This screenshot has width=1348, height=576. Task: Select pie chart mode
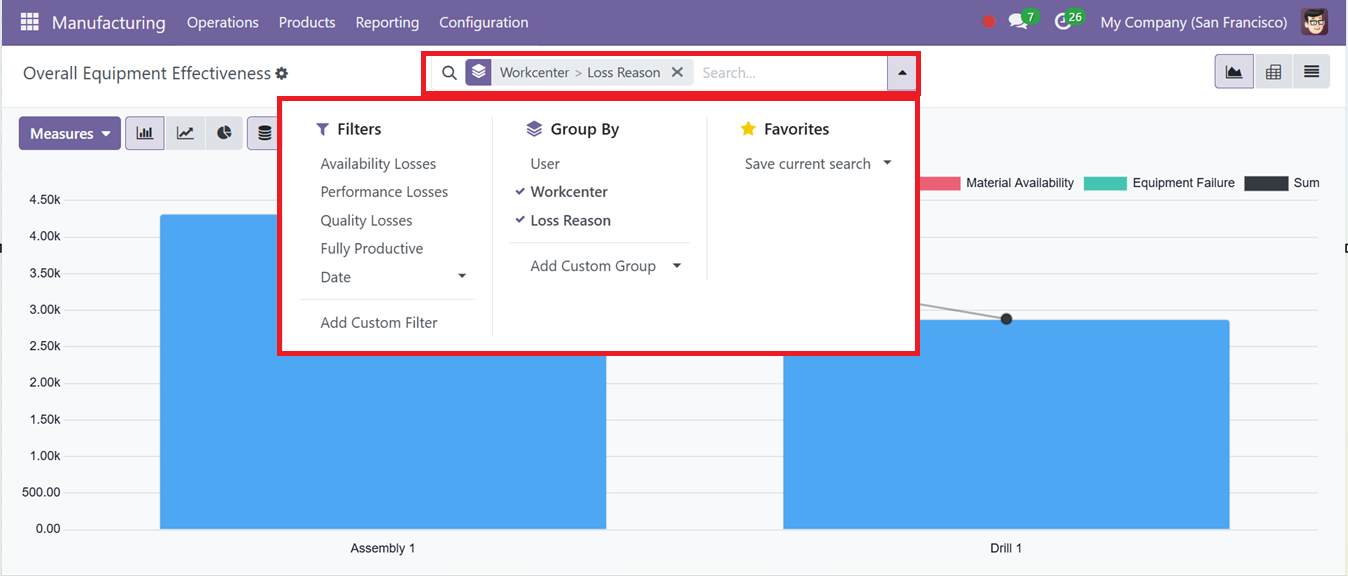coord(225,133)
